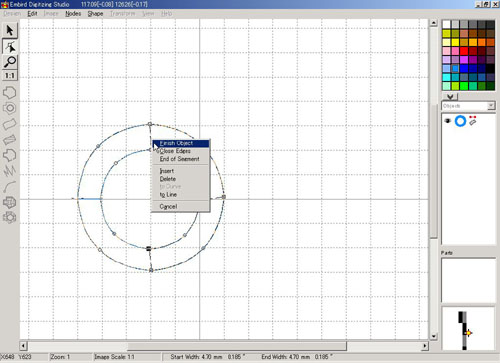Click the top node of the outer circle

[150, 124]
